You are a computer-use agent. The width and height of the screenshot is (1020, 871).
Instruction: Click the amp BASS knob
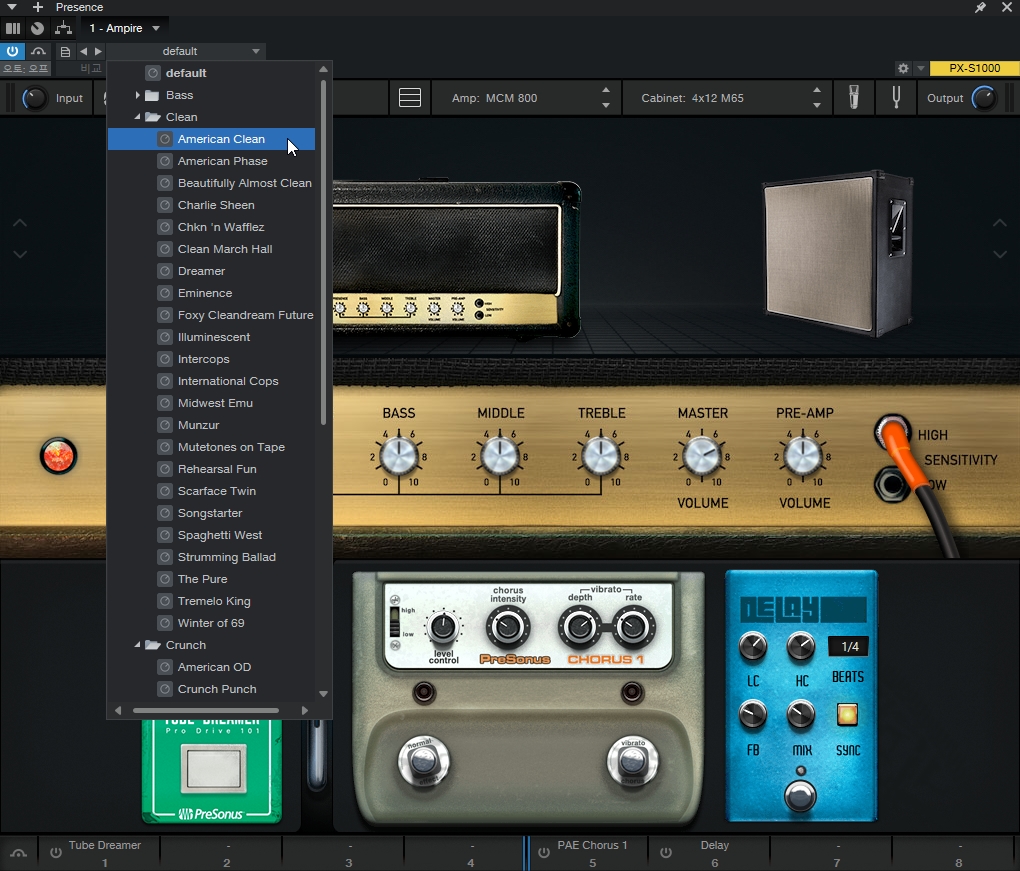click(x=398, y=455)
